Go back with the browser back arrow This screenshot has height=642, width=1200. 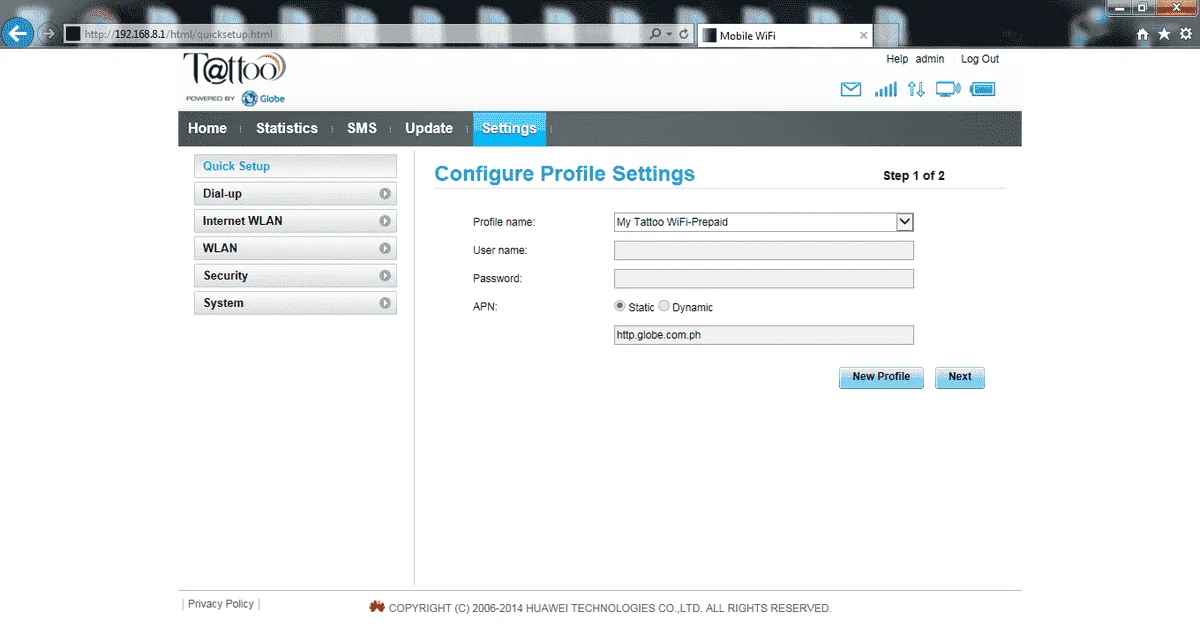(x=18, y=34)
